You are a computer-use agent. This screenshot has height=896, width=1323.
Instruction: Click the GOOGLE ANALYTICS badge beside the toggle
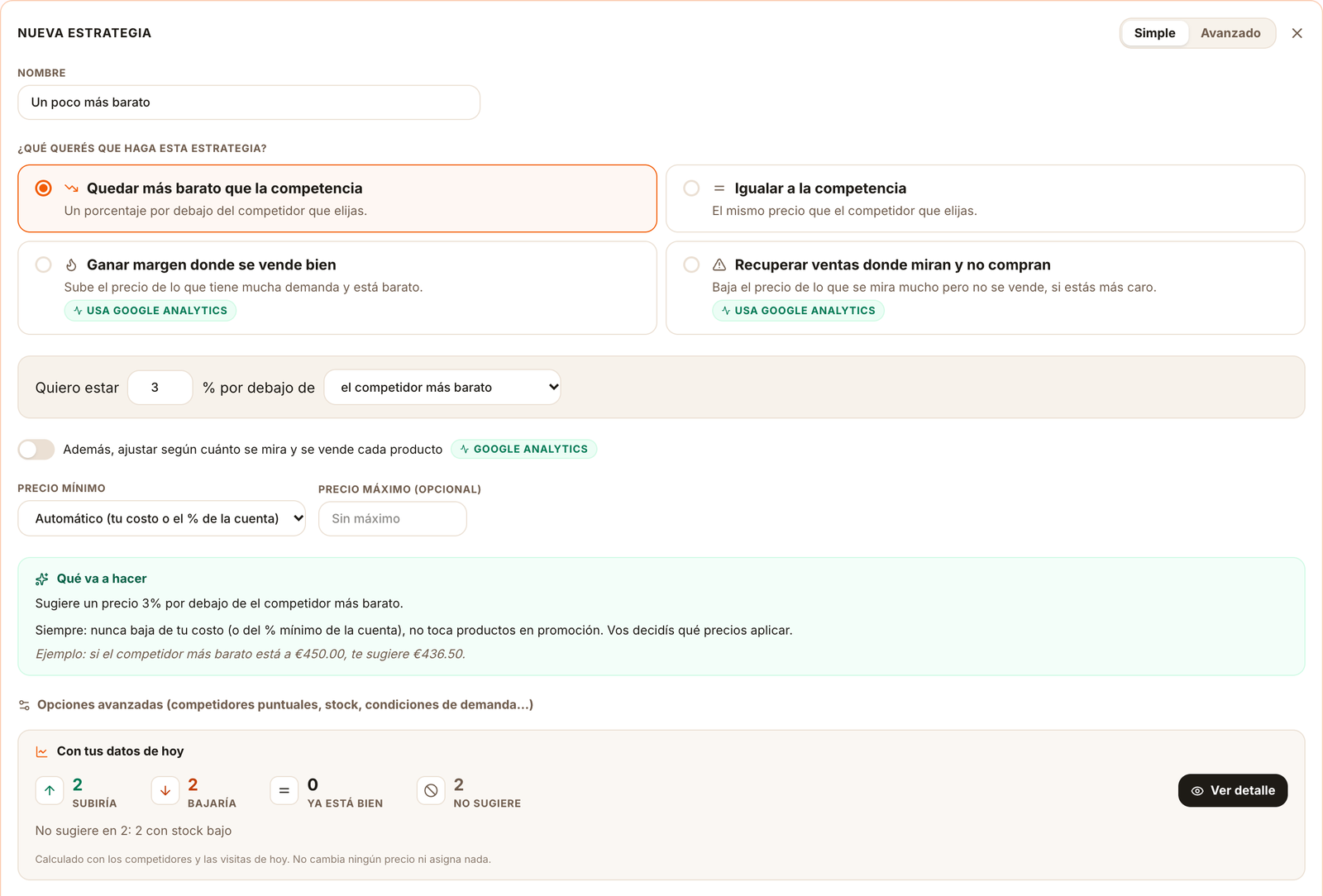(x=524, y=449)
